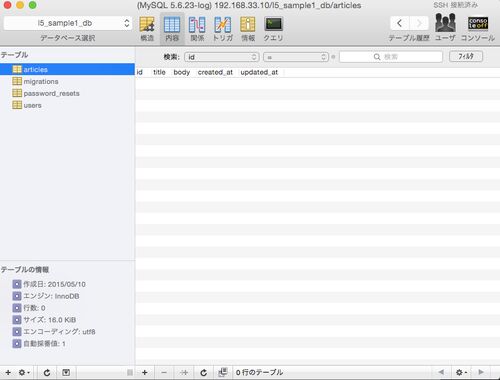Open table list gear menu
Image resolution: width=500 pixels, height=380 pixels.
[24, 372]
